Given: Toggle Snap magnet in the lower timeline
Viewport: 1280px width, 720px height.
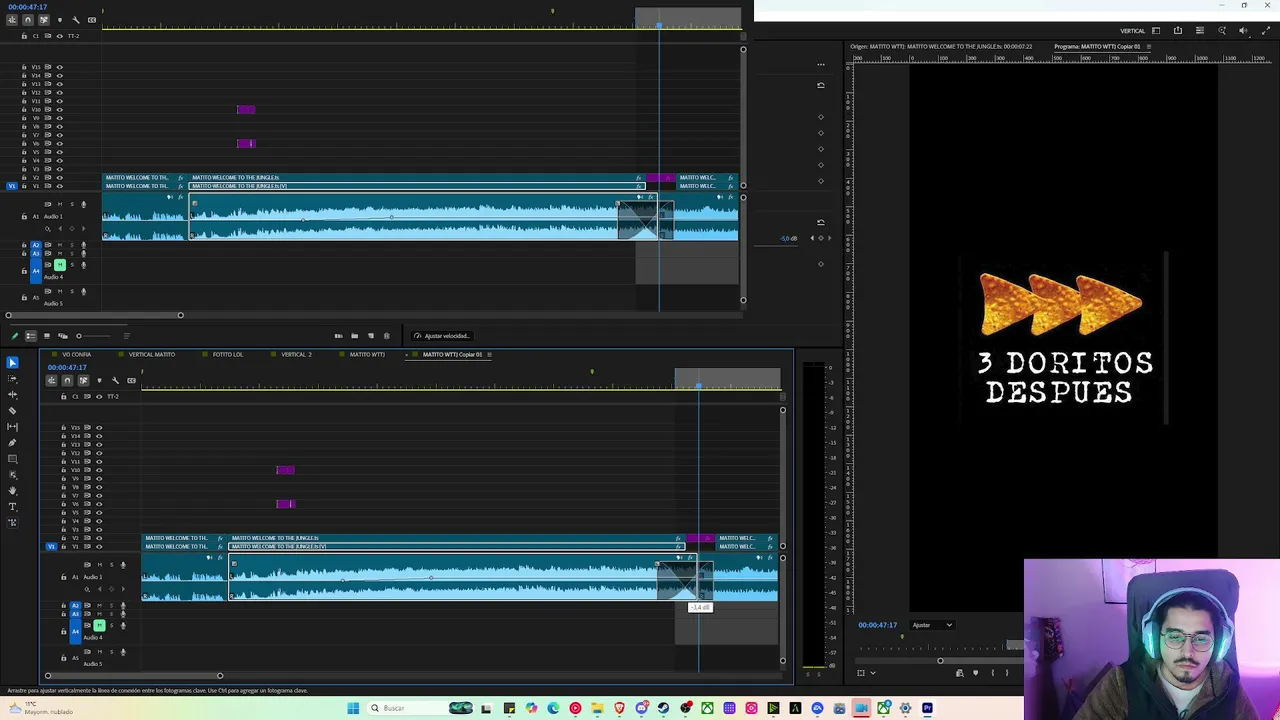Looking at the screenshot, I should click(67, 380).
